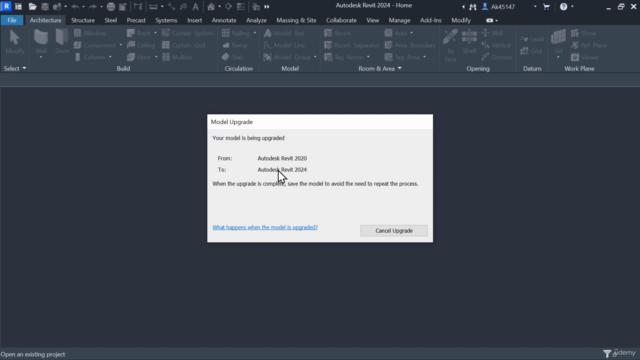Select the Curtain Grid tool
640x360 pixels.
point(183,45)
